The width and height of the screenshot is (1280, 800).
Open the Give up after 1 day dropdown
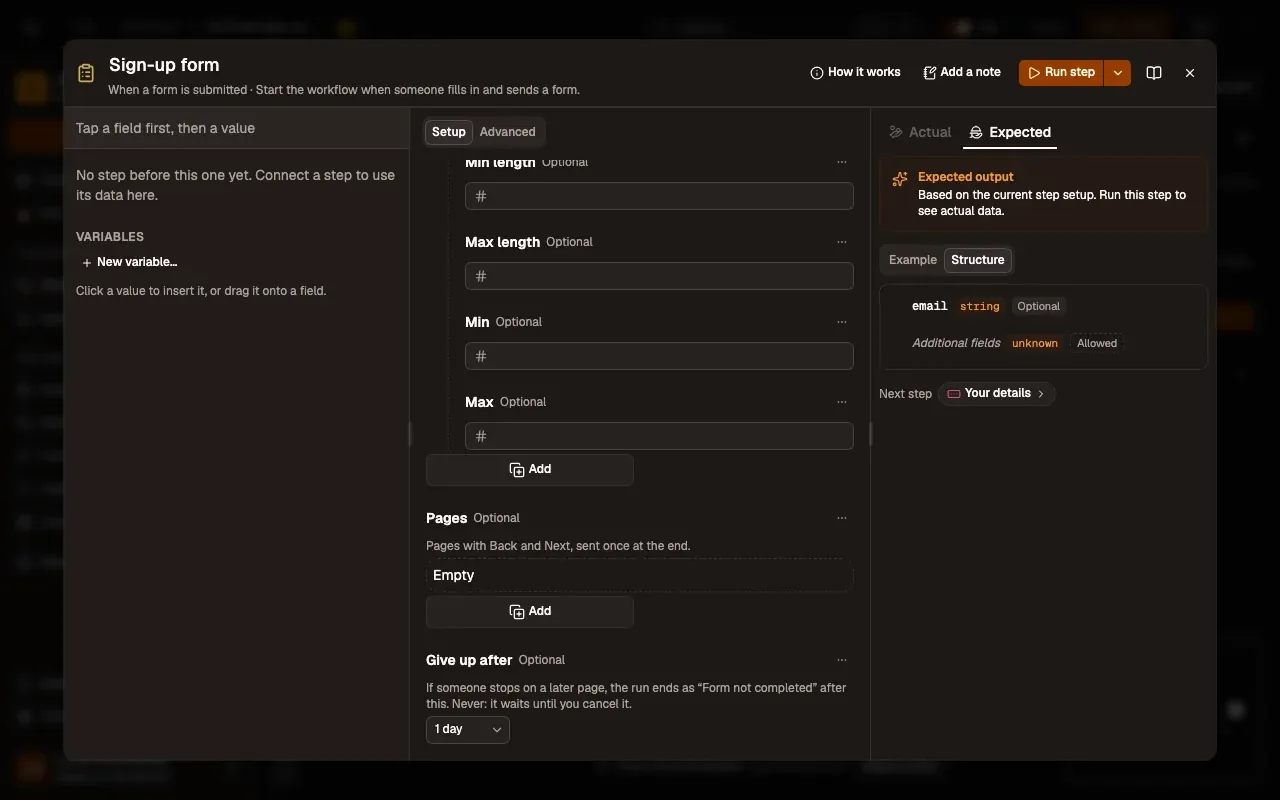[468, 730]
